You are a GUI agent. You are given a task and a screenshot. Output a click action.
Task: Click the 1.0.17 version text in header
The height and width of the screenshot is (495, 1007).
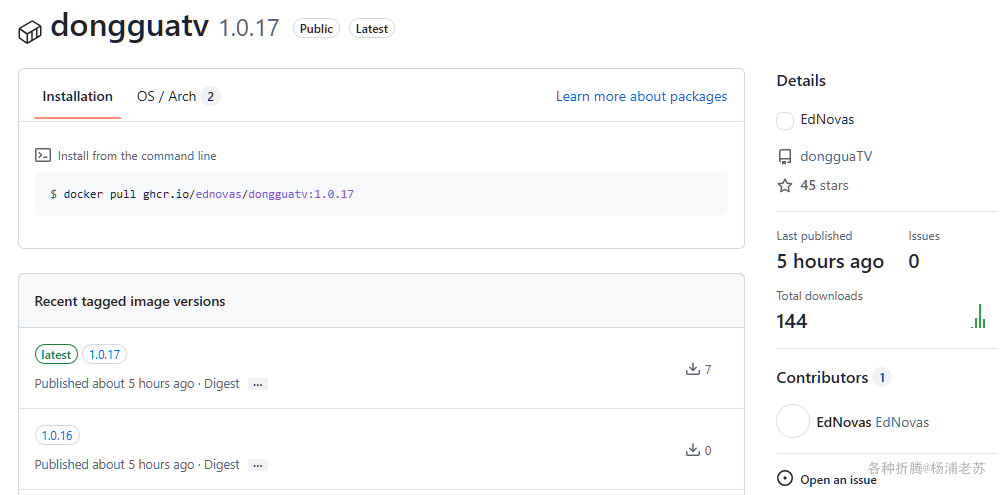click(x=249, y=28)
